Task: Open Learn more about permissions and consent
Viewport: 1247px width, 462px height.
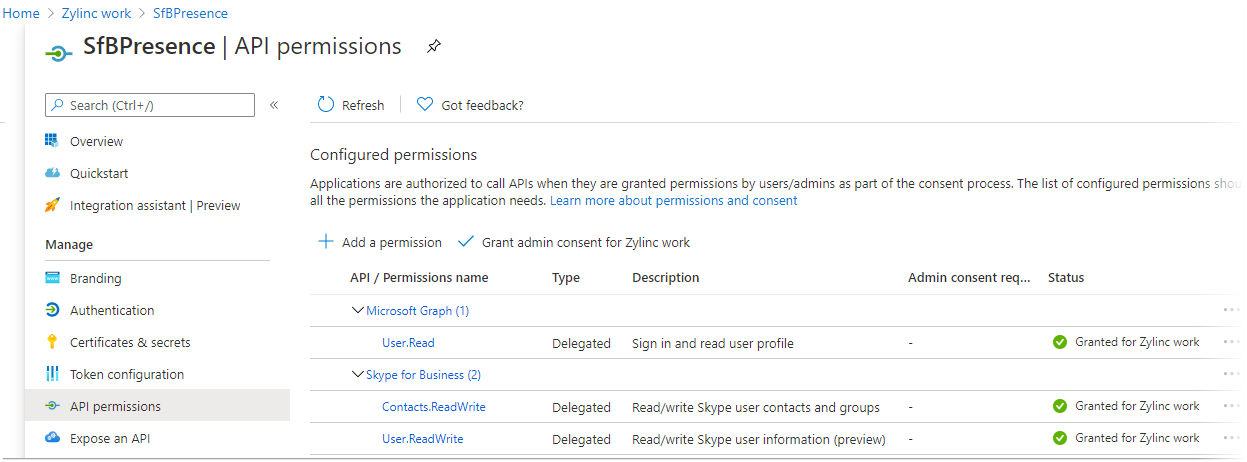Action: (x=674, y=200)
